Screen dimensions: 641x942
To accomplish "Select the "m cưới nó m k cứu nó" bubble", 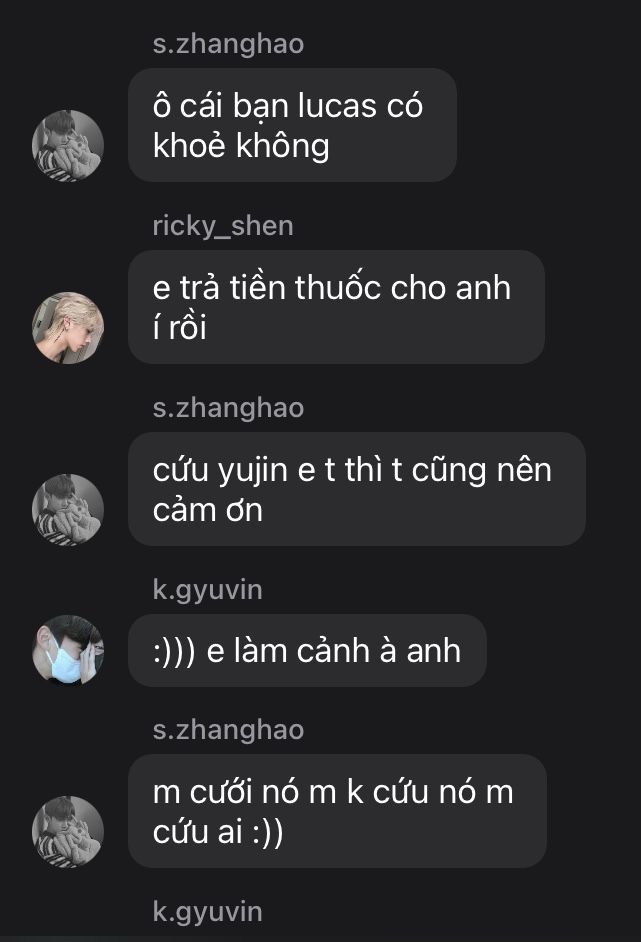I will (337, 811).
